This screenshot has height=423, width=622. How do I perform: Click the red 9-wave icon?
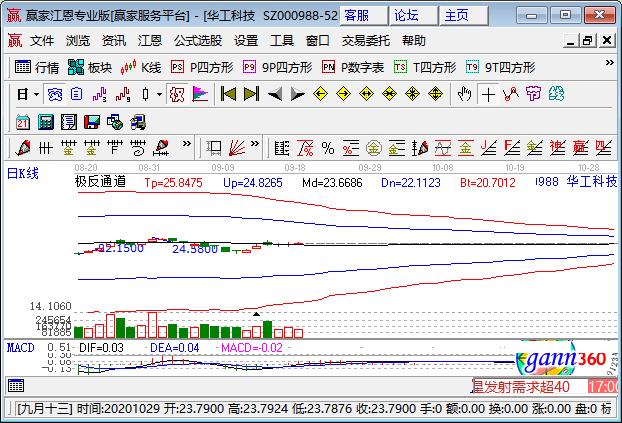point(123,94)
